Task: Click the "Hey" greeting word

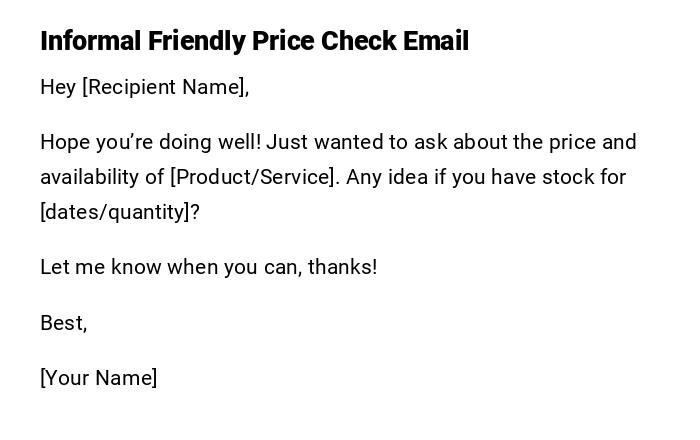Action: point(58,87)
